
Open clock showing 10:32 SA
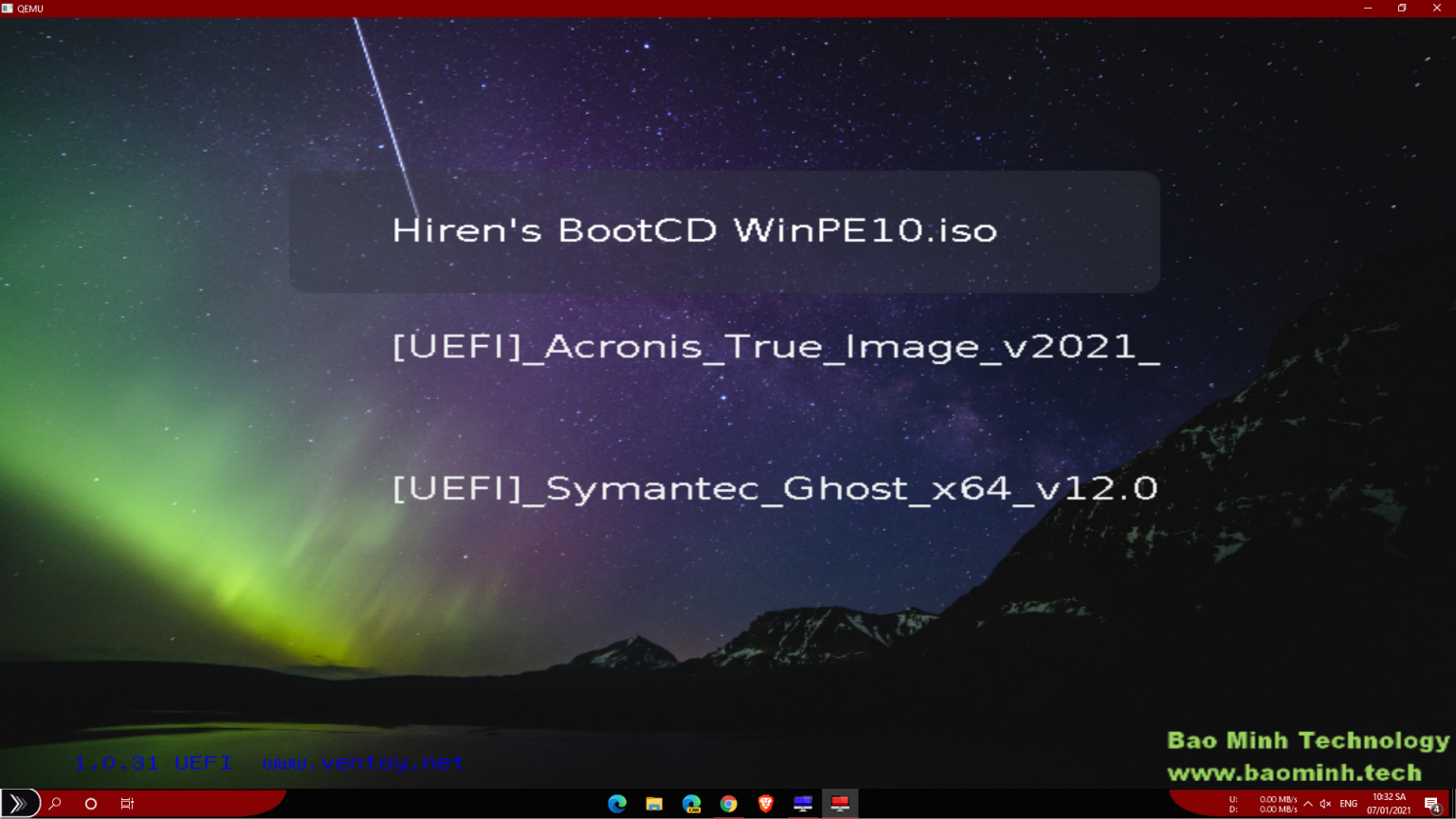(x=1389, y=804)
